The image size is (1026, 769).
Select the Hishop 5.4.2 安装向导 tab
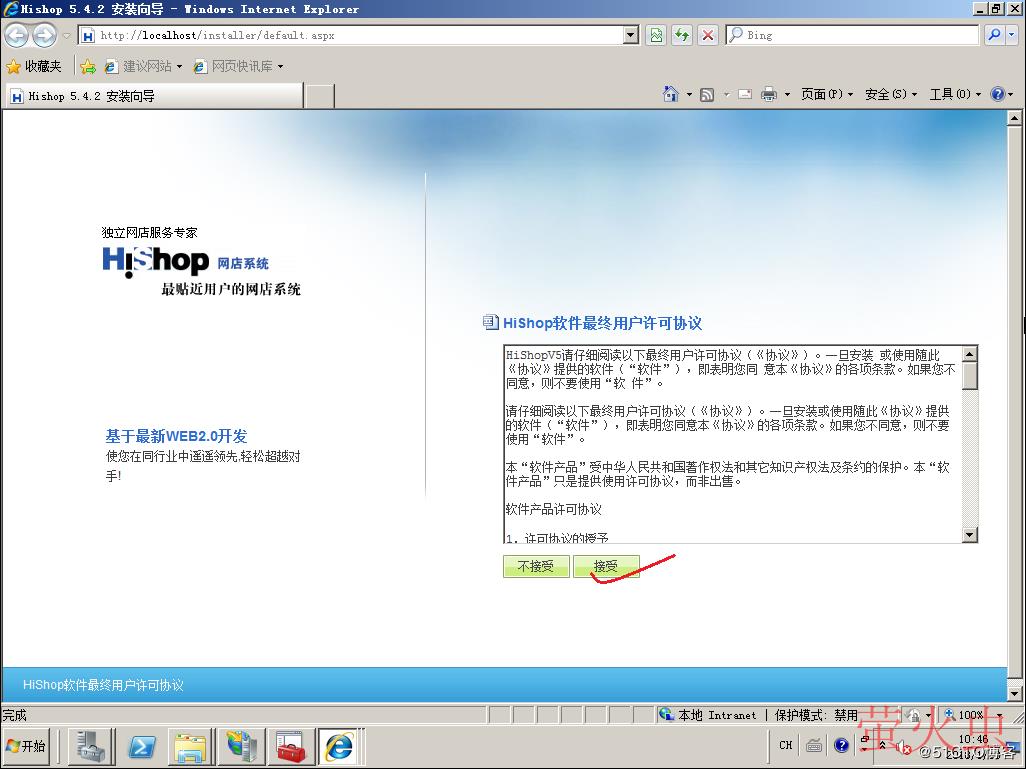tap(150, 96)
